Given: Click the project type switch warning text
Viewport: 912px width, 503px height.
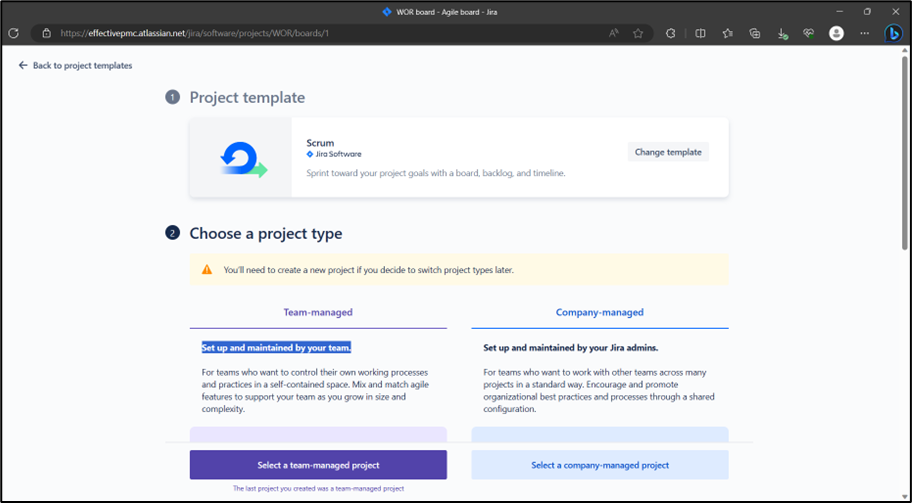Looking at the screenshot, I should click(x=369, y=270).
